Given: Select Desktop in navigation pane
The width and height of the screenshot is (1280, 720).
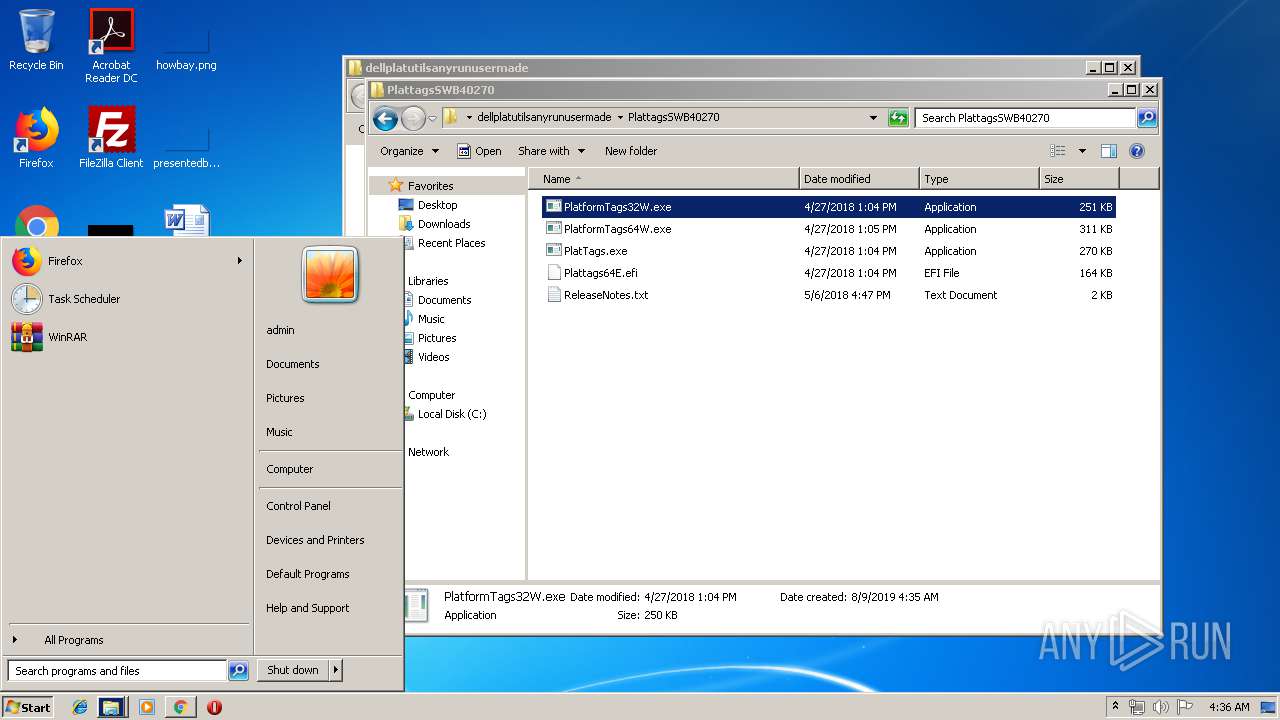Looking at the screenshot, I should coord(437,205).
